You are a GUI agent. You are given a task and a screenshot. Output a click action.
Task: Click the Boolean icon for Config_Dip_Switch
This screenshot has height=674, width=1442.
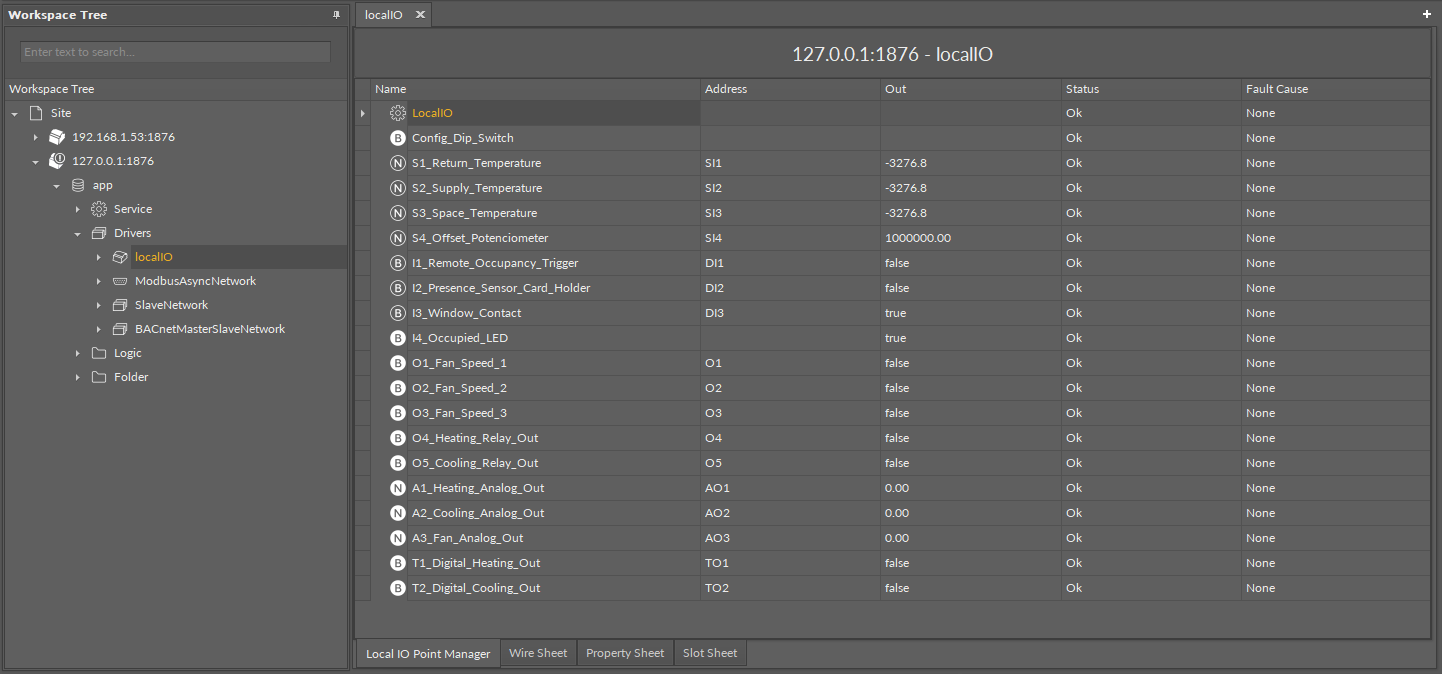397,138
